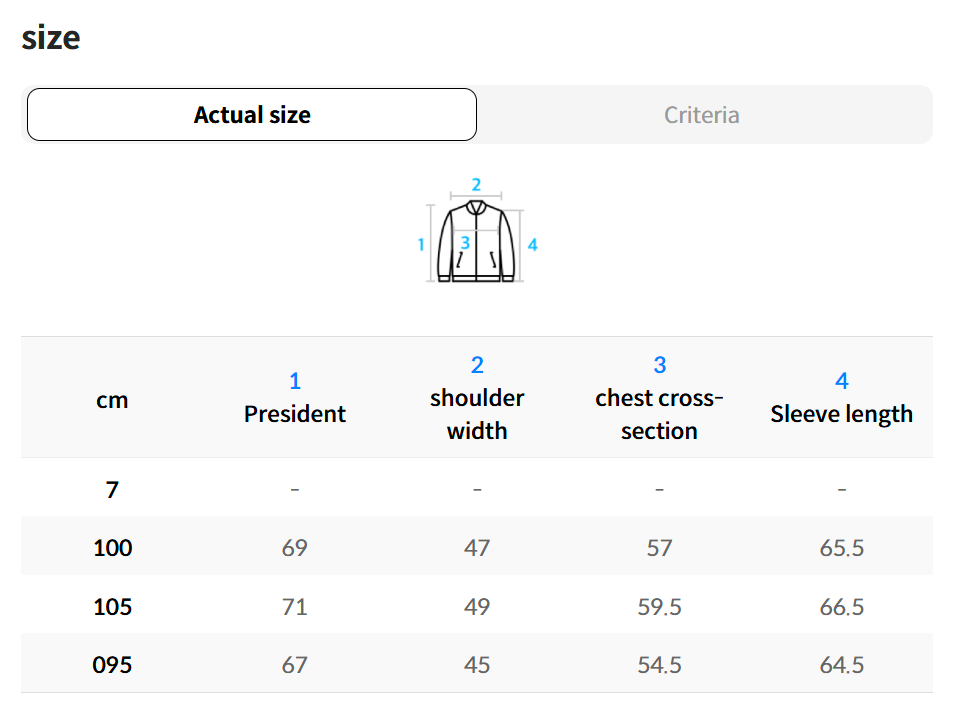Click the number 4 right of the jacket

(533, 245)
